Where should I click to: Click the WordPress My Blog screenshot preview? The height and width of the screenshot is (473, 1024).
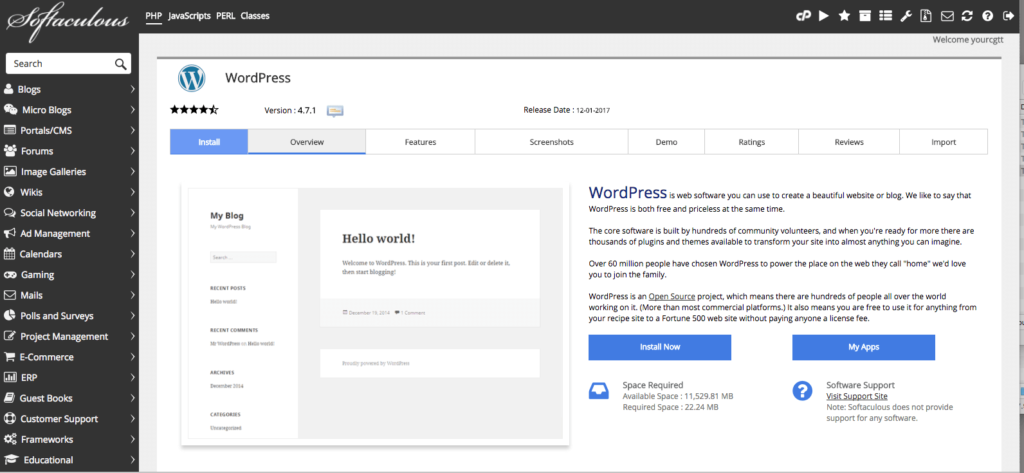point(375,314)
